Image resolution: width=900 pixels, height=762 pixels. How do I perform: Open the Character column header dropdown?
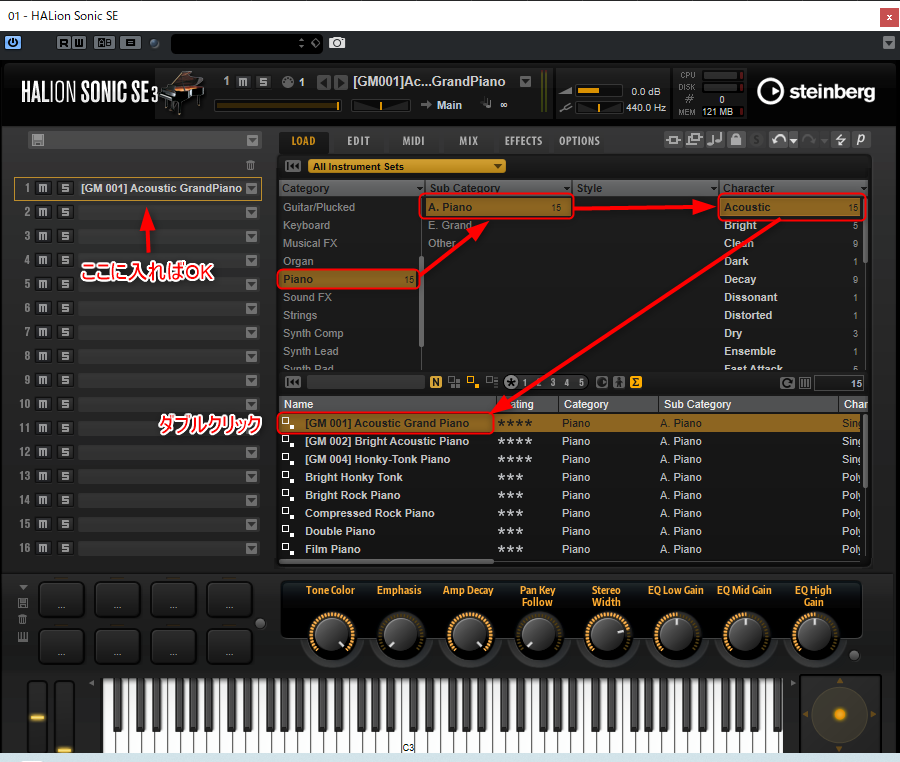pos(863,188)
